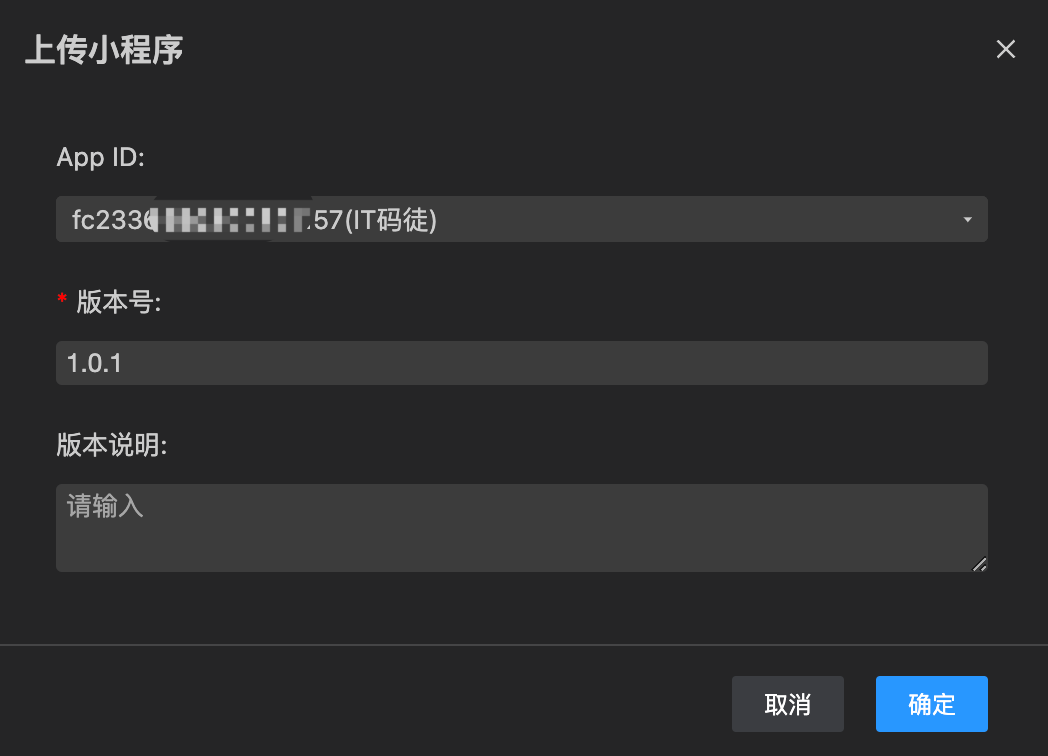
Task: Confirm uploading the mini program
Action: [x=931, y=704]
